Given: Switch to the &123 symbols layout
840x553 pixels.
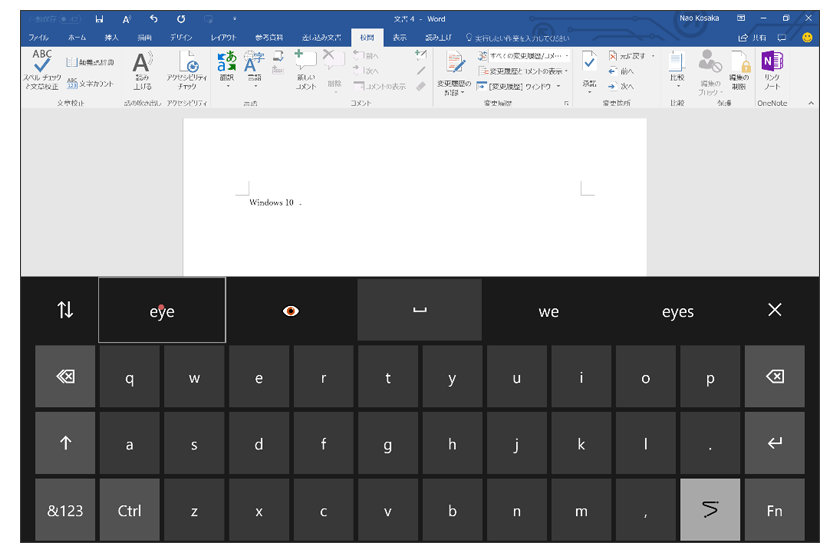Looking at the screenshot, I should (x=65, y=510).
